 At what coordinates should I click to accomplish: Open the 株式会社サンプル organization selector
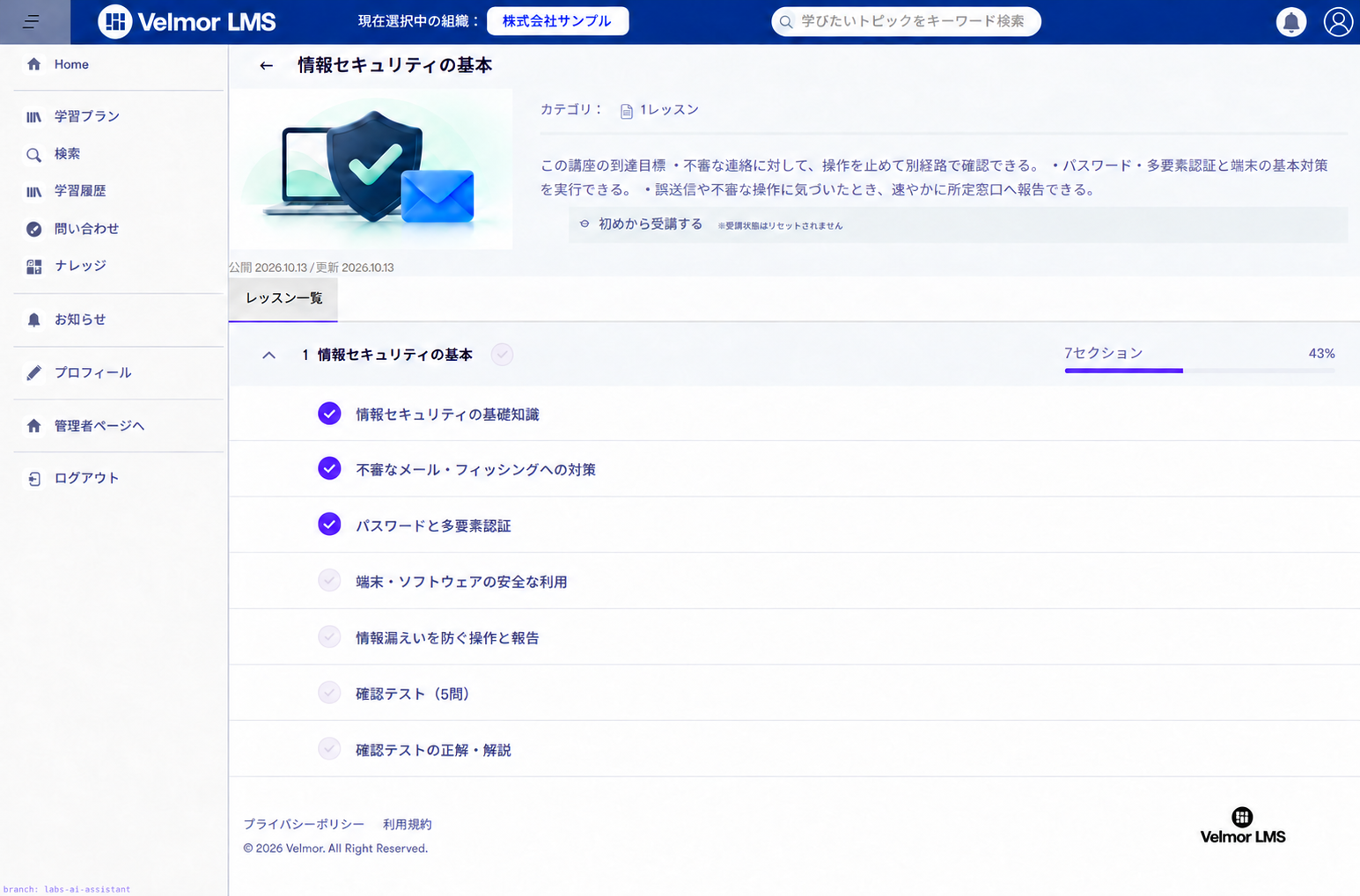click(557, 21)
